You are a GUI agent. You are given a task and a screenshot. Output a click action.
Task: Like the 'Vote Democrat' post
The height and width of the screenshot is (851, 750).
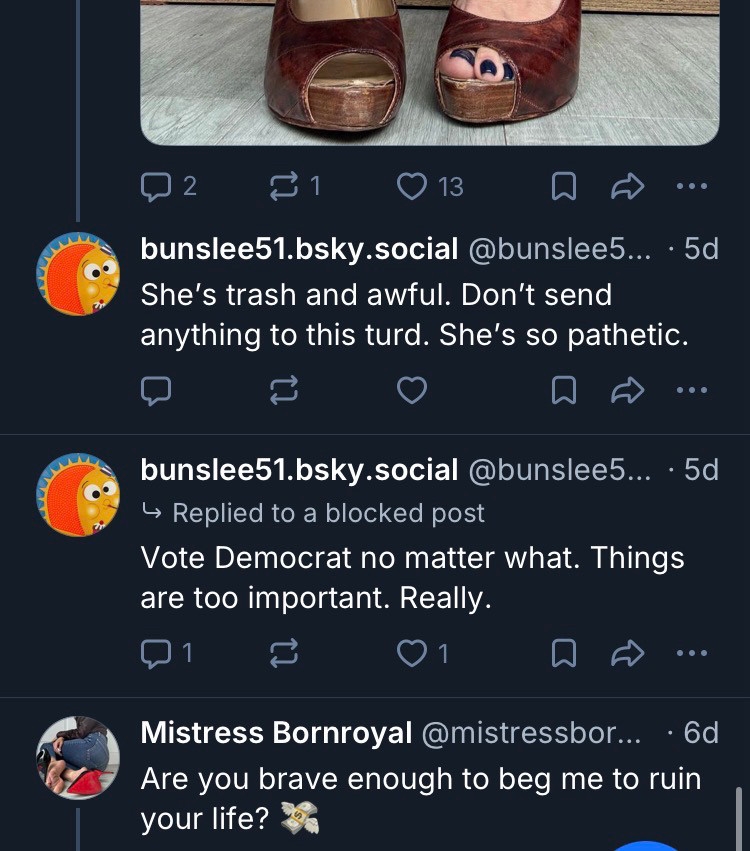[412, 653]
